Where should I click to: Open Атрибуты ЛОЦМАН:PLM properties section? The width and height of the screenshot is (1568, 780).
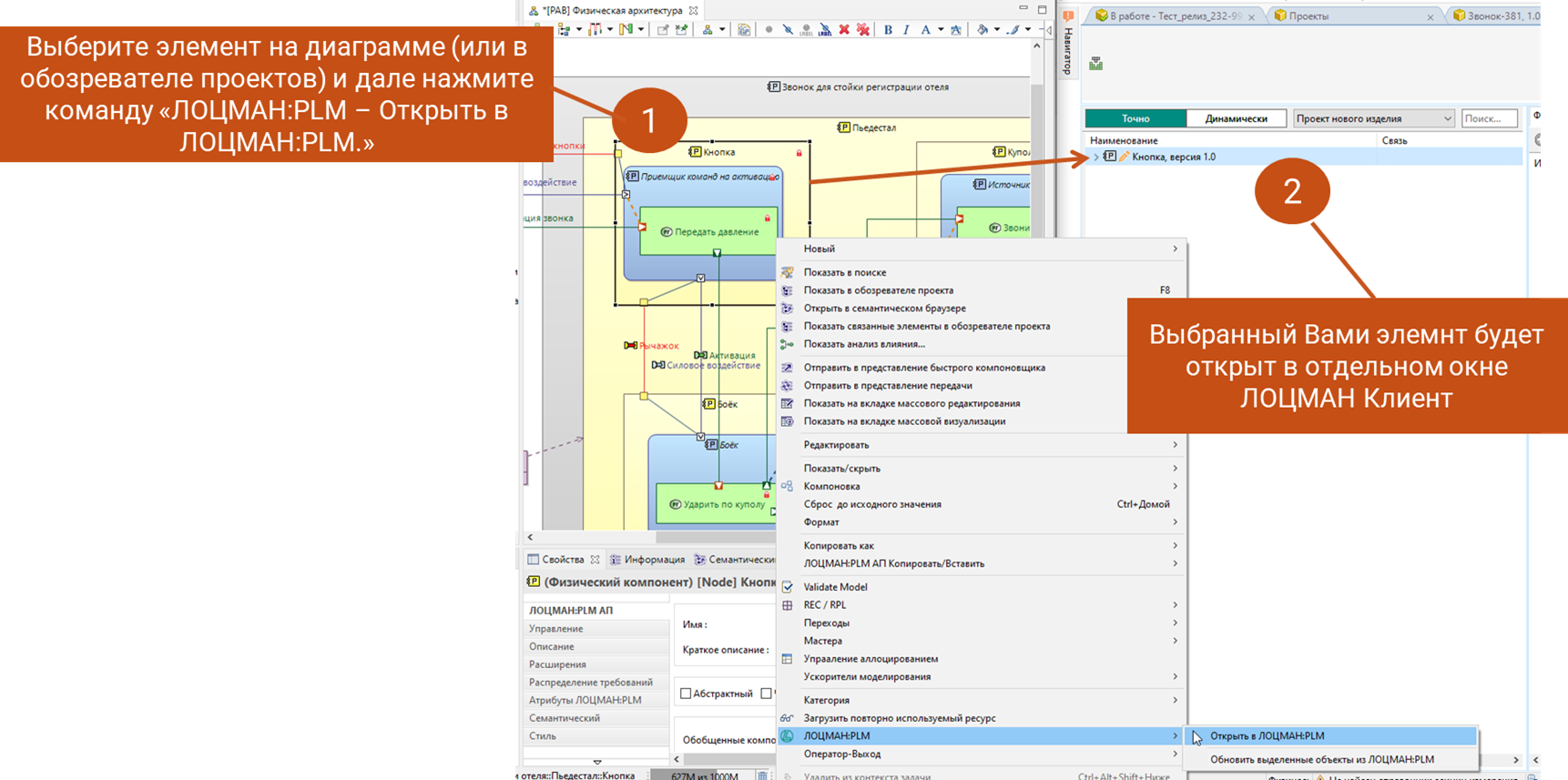tap(585, 700)
